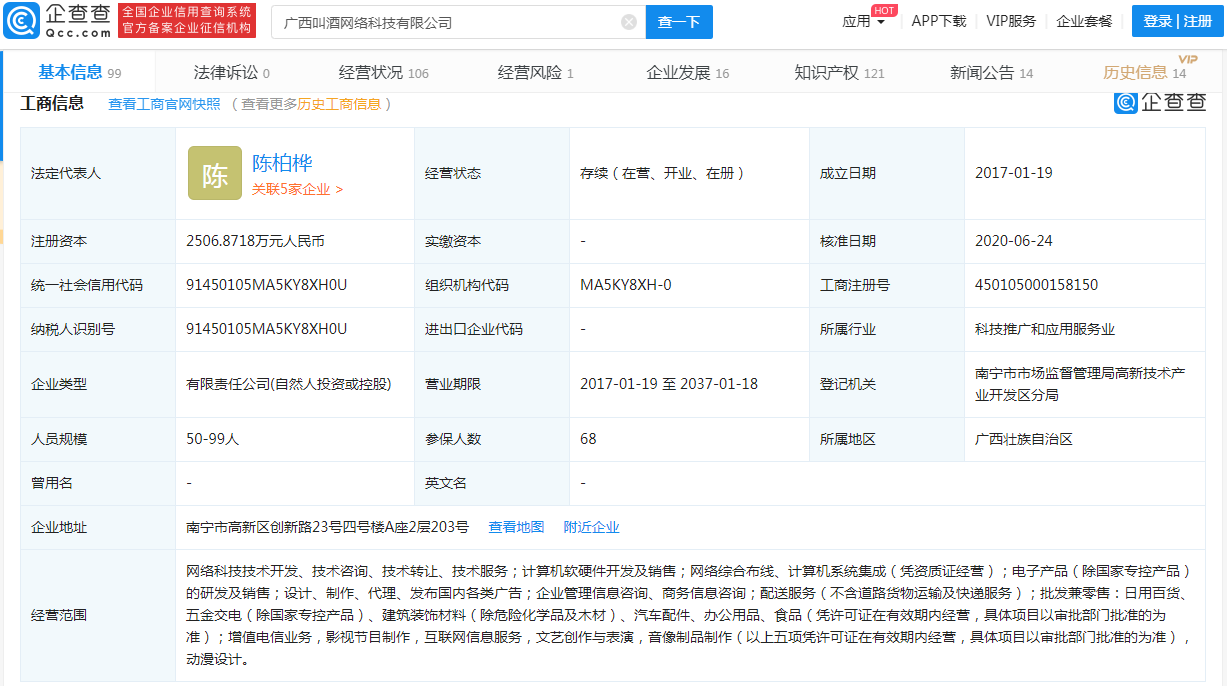Click the 登录 | 注册 button
The image size is (1227, 686).
click(x=1177, y=21)
